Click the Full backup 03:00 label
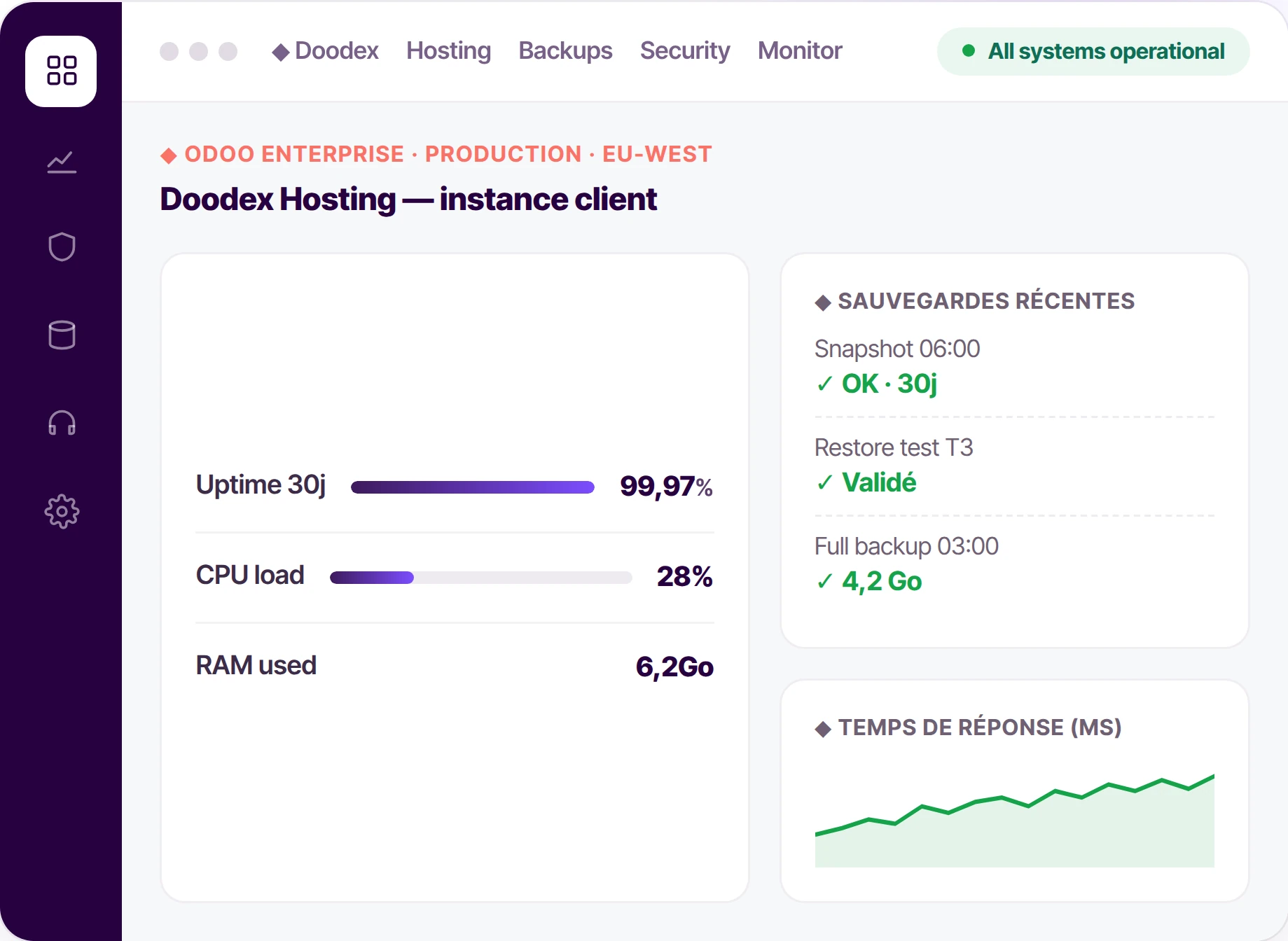This screenshot has height=941, width=1288. (x=906, y=546)
